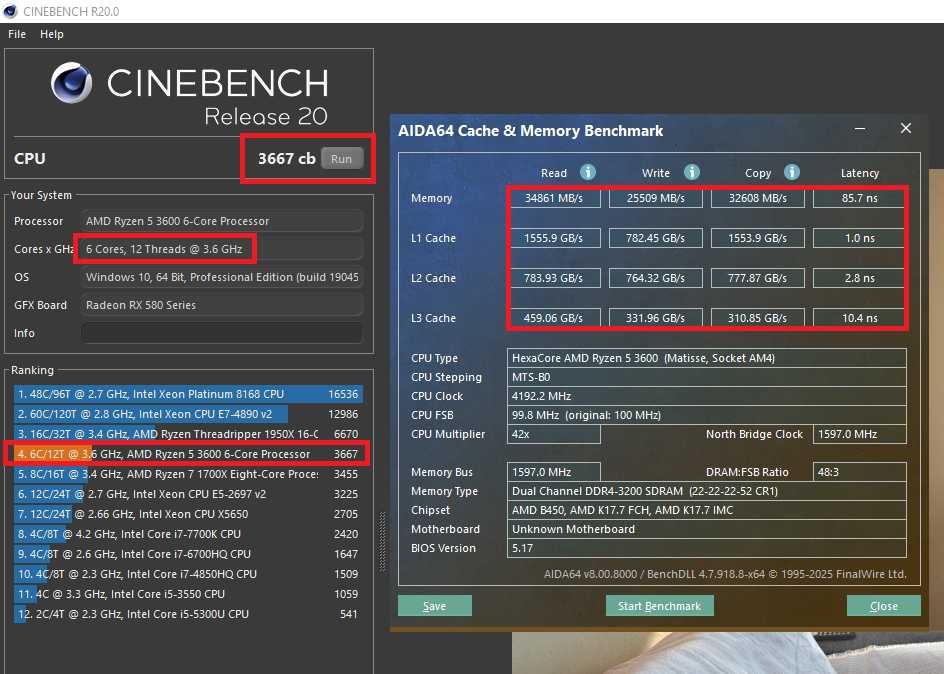Click L1 Cache Write value 782.45 GB/s
The height and width of the screenshot is (674, 944).
(x=656, y=238)
